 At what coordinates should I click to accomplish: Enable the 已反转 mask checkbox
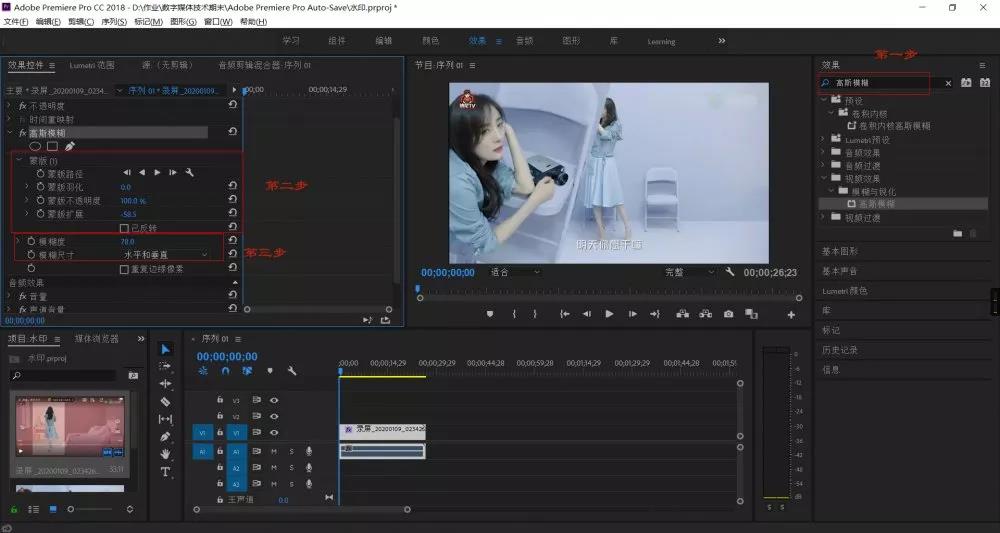124,228
